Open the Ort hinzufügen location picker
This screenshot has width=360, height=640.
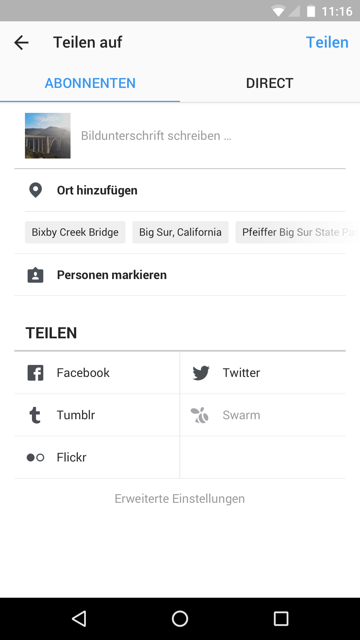(180, 190)
